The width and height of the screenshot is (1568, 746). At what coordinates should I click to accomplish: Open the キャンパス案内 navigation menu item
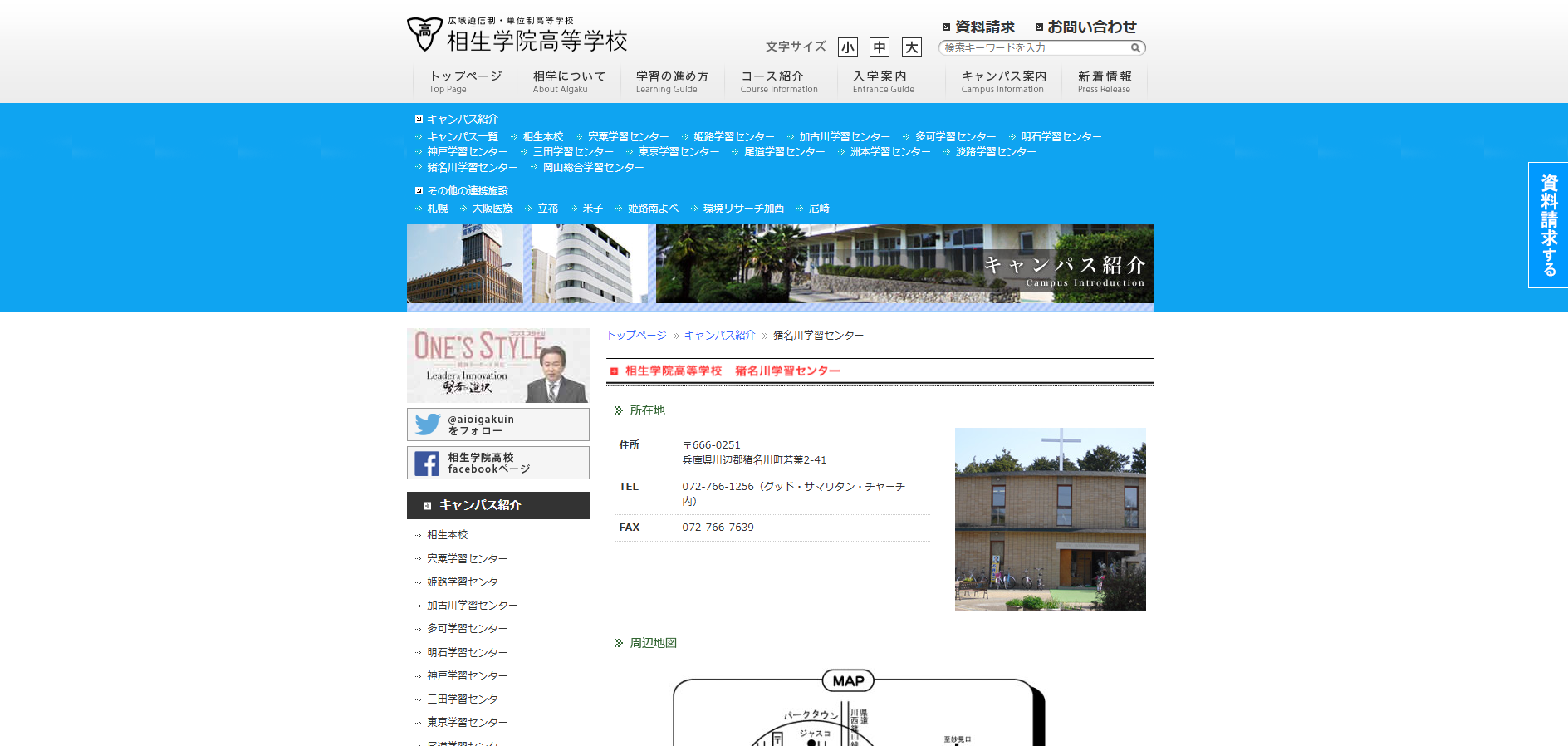(x=1002, y=81)
